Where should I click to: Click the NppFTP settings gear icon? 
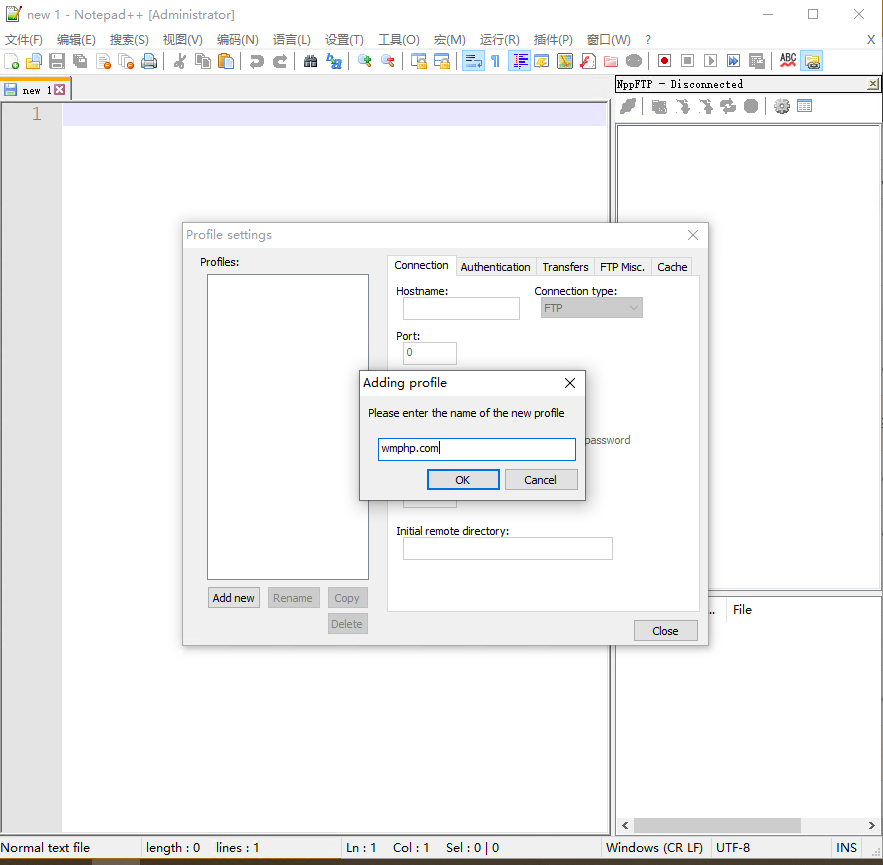(782, 106)
